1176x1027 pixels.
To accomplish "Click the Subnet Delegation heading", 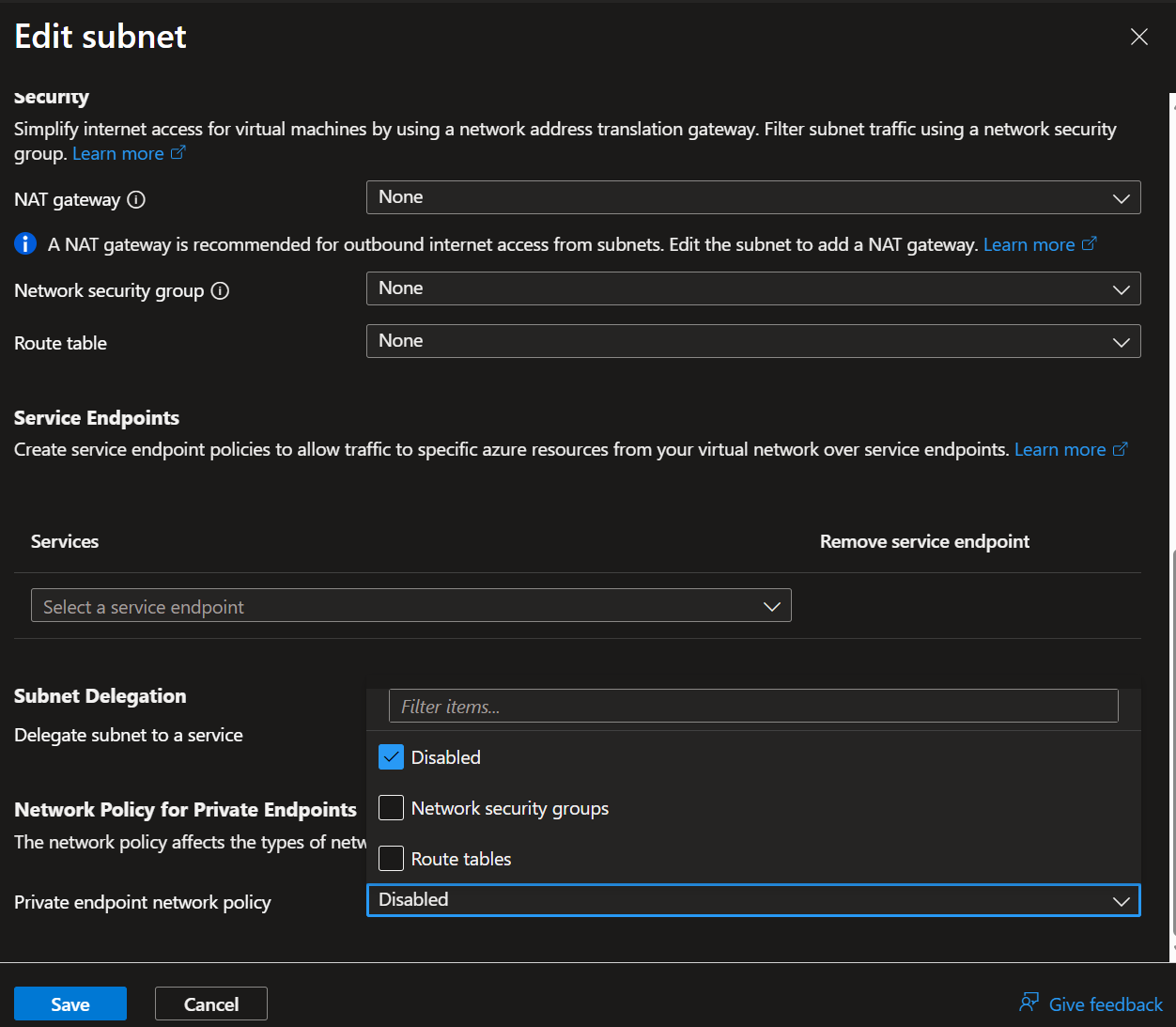I will coord(101,696).
